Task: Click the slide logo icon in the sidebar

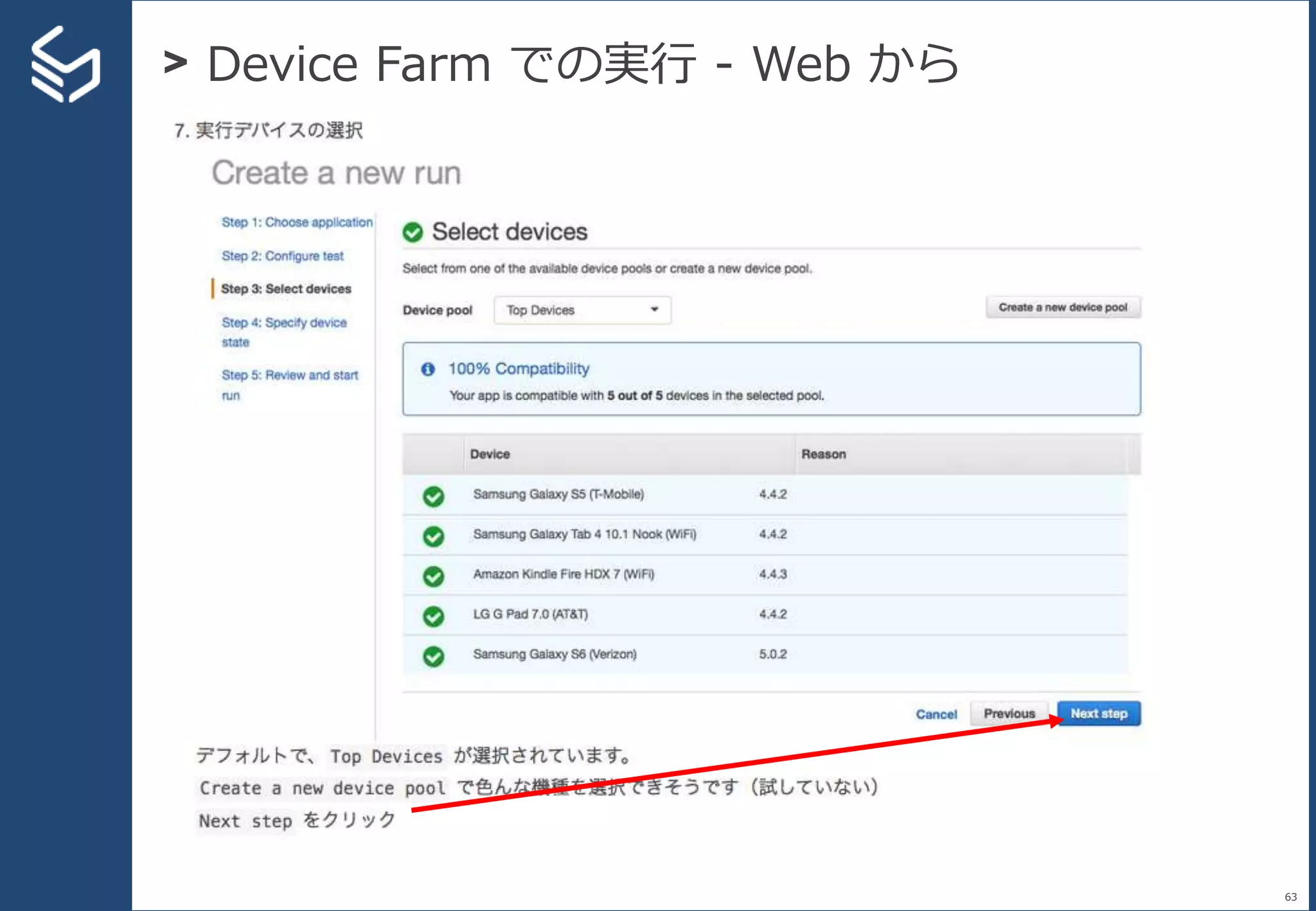Action: (66, 64)
